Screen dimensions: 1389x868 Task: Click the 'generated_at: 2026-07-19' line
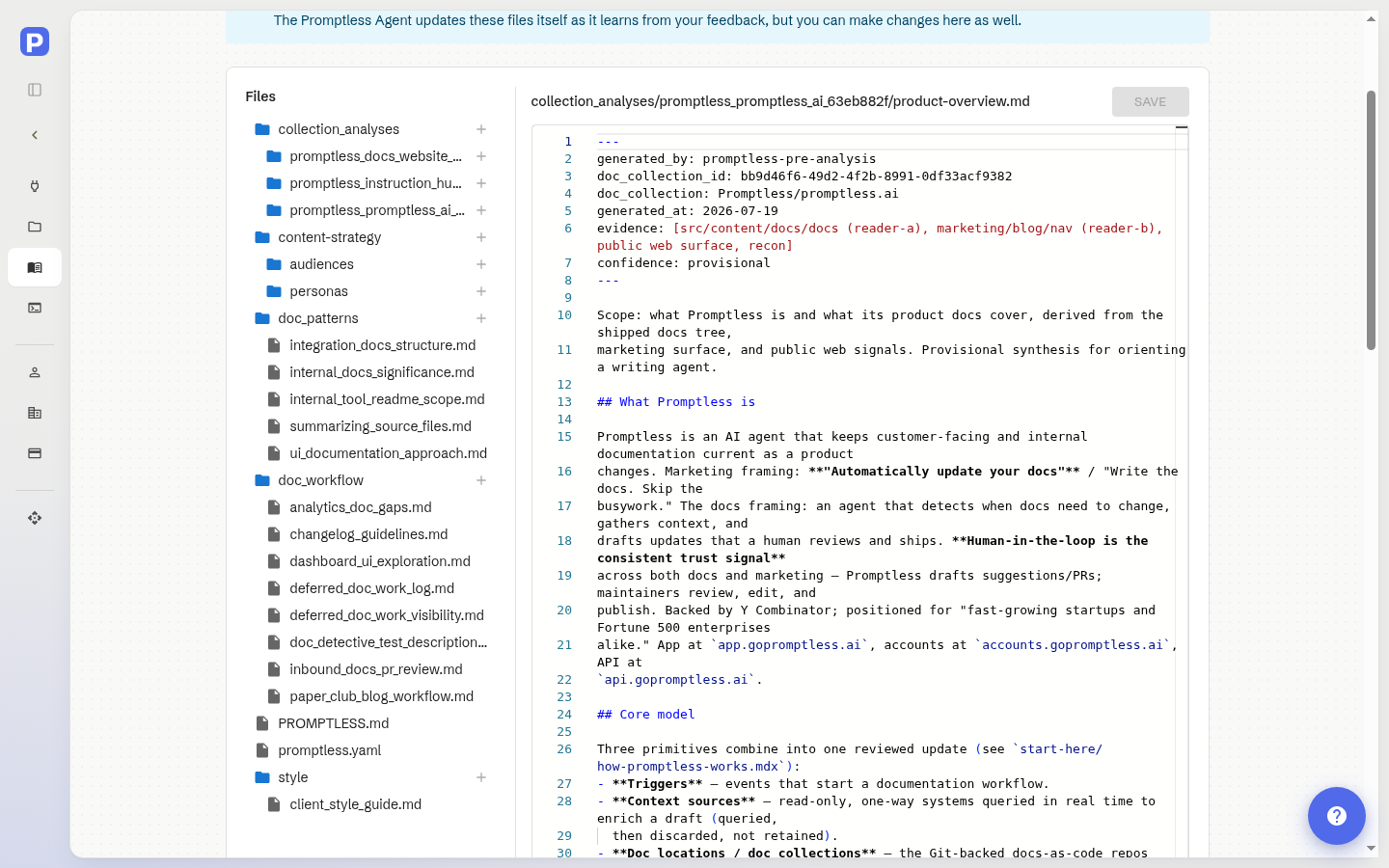pos(687,211)
